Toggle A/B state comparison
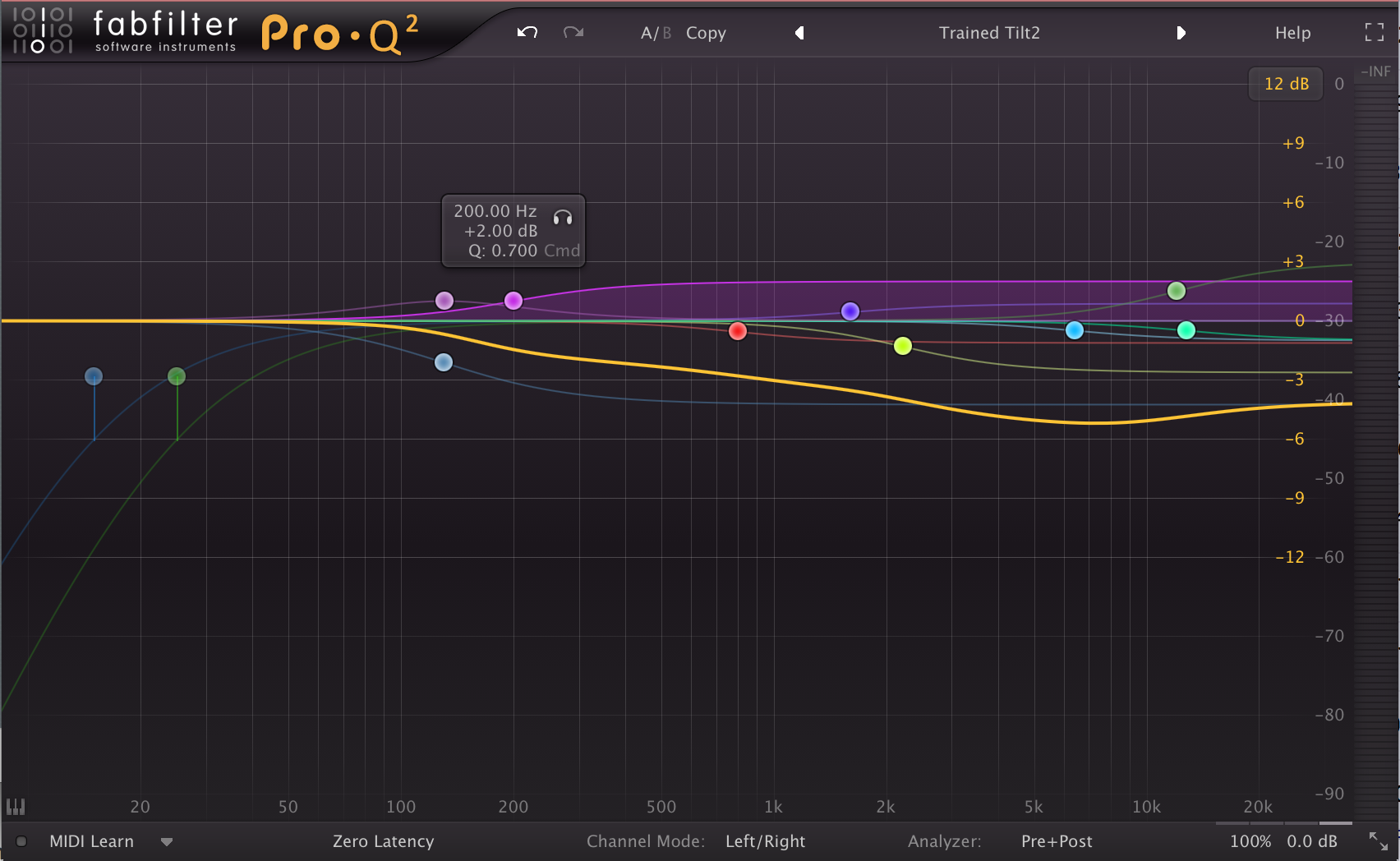Viewport: 1400px width, 861px height. click(656, 33)
